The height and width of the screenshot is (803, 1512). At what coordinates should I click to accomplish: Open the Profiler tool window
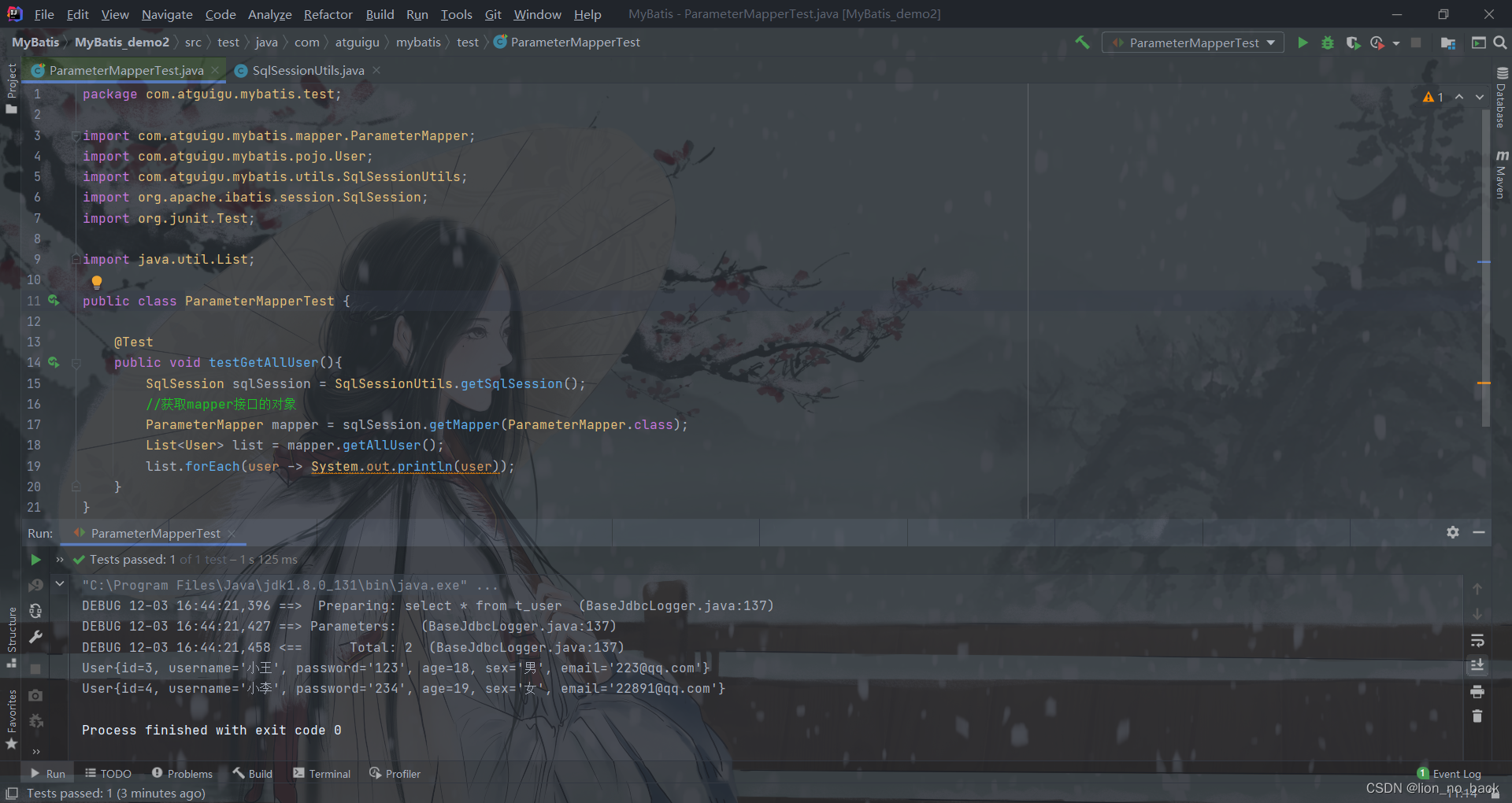(395, 774)
